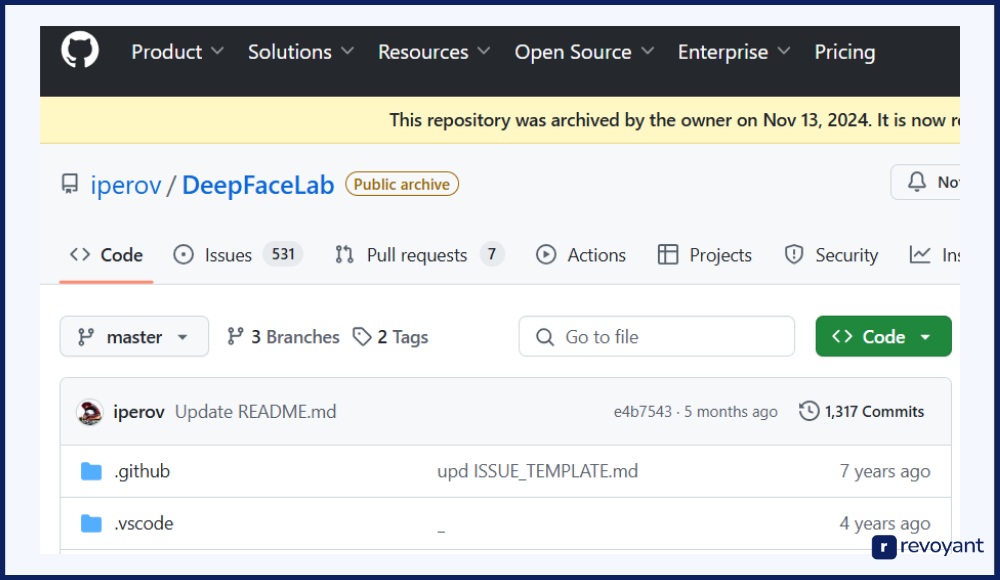
Task: Click the Projects table icon
Action: click(x=668, y=255)
